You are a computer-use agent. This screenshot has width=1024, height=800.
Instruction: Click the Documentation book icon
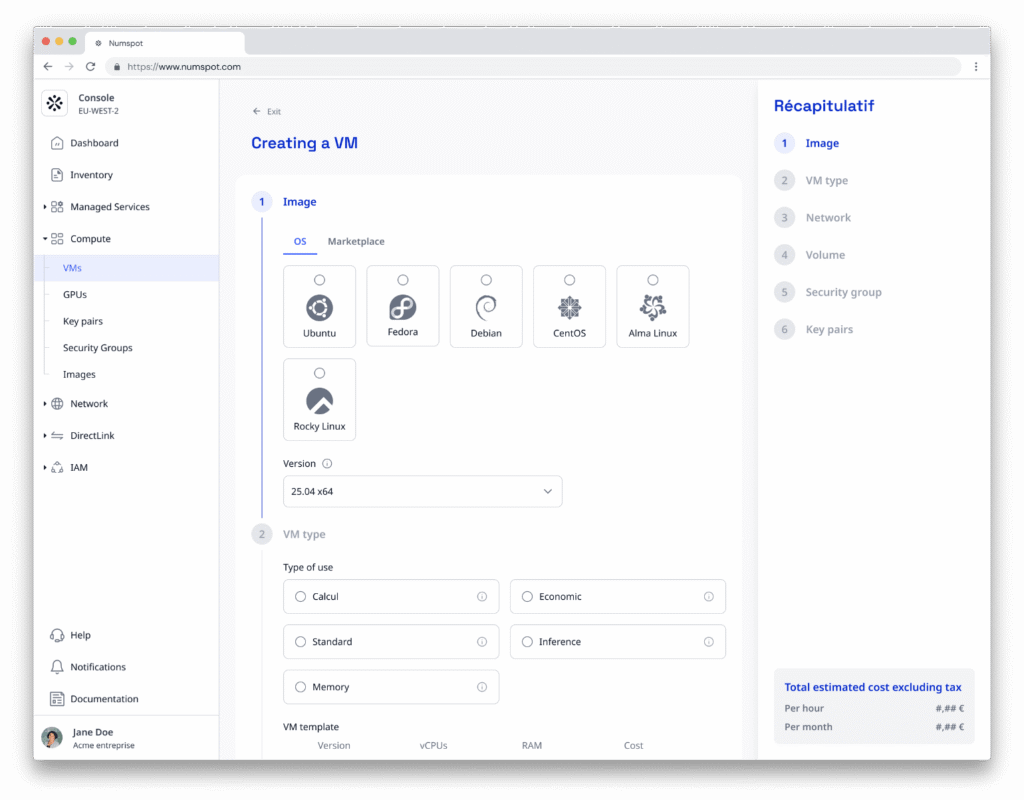[x=57, y=699]
